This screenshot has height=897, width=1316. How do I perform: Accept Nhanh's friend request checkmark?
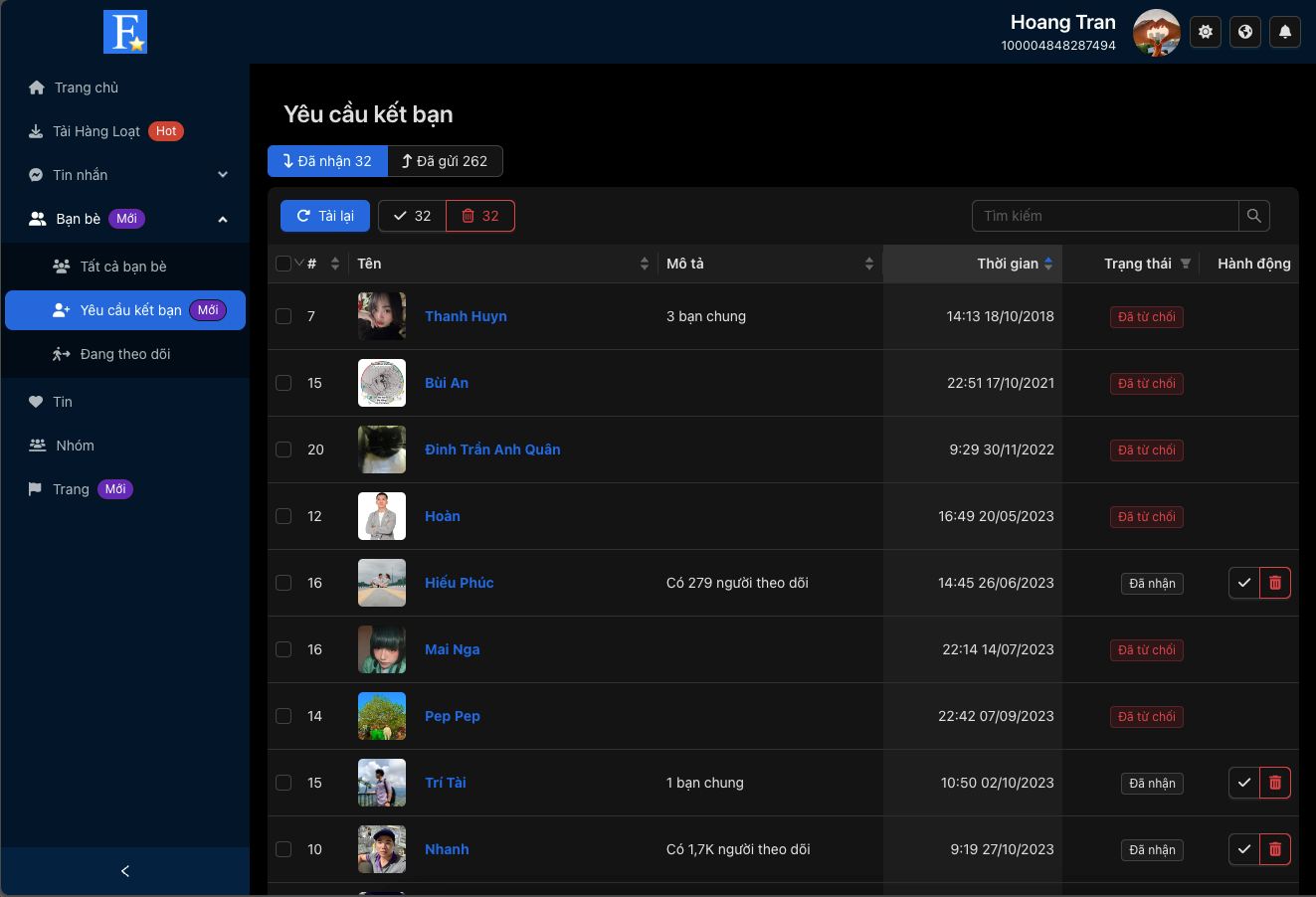(1244, 849)
